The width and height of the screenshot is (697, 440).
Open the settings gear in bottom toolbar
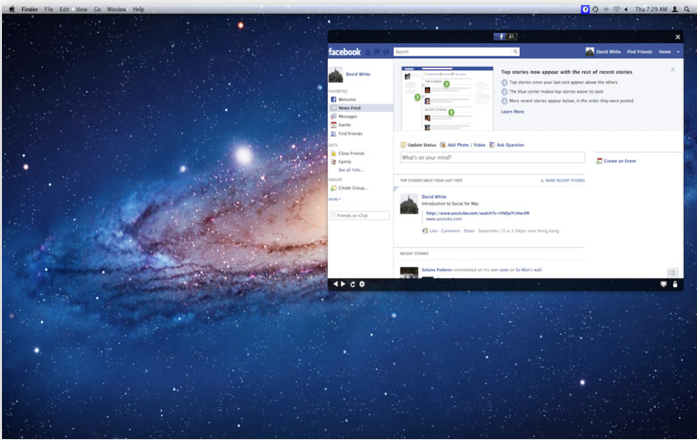pos(362,284)
